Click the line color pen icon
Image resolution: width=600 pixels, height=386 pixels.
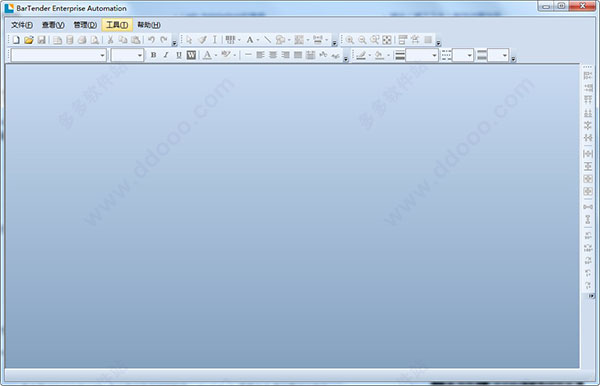360,55
